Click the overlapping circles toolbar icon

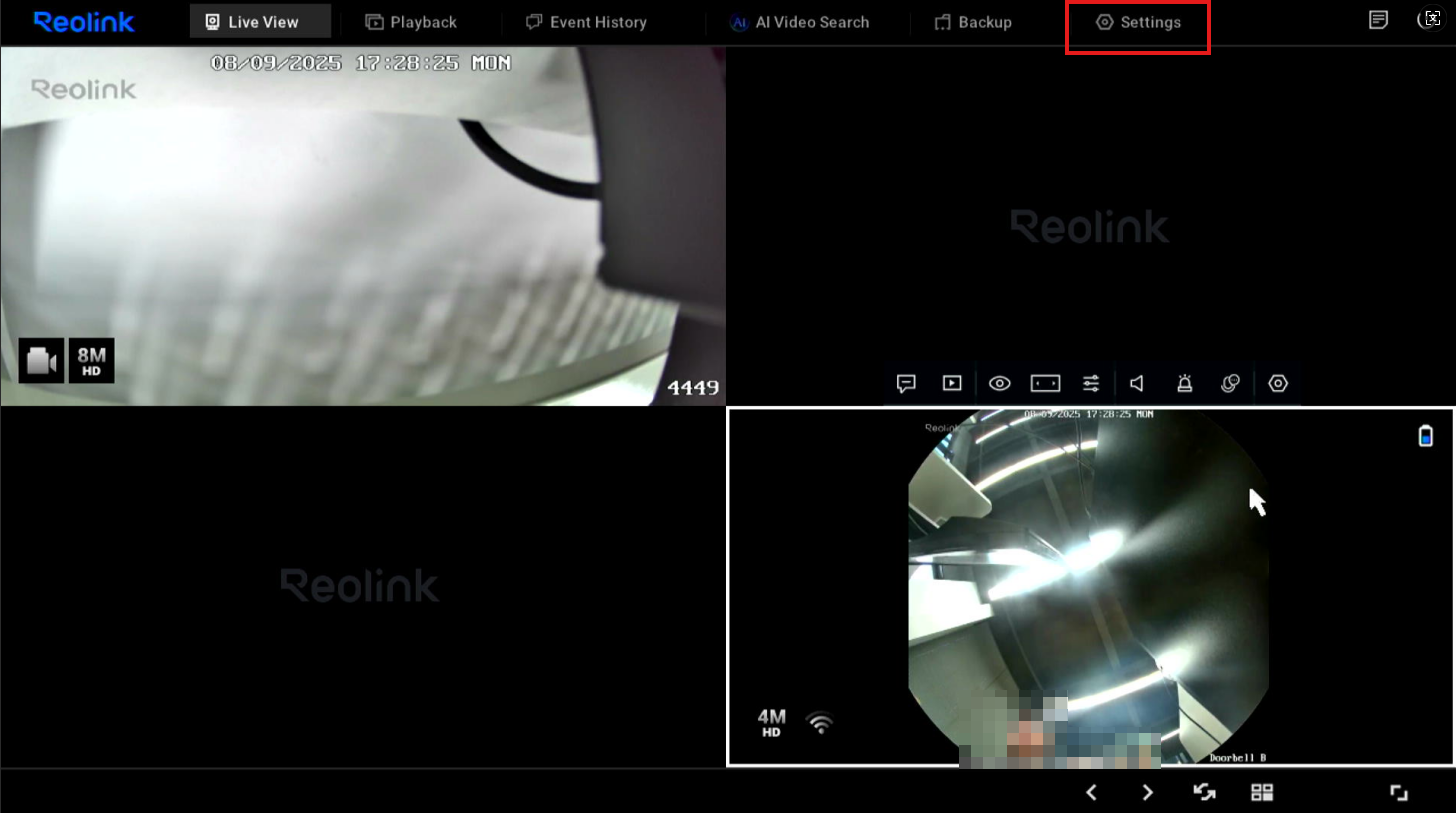click(1231, 383)
